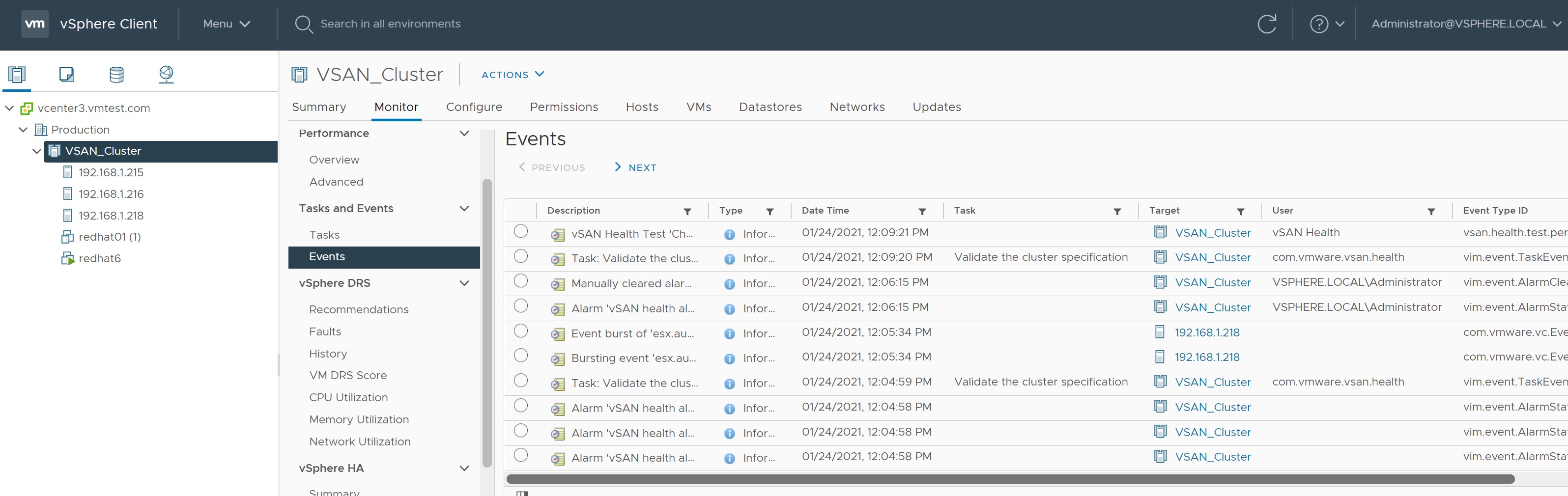Image resolution: width=1568 pixels, height=496 pixels.
Task: Select the Manually cleared alarm event radio button
Action: [520, 281]
